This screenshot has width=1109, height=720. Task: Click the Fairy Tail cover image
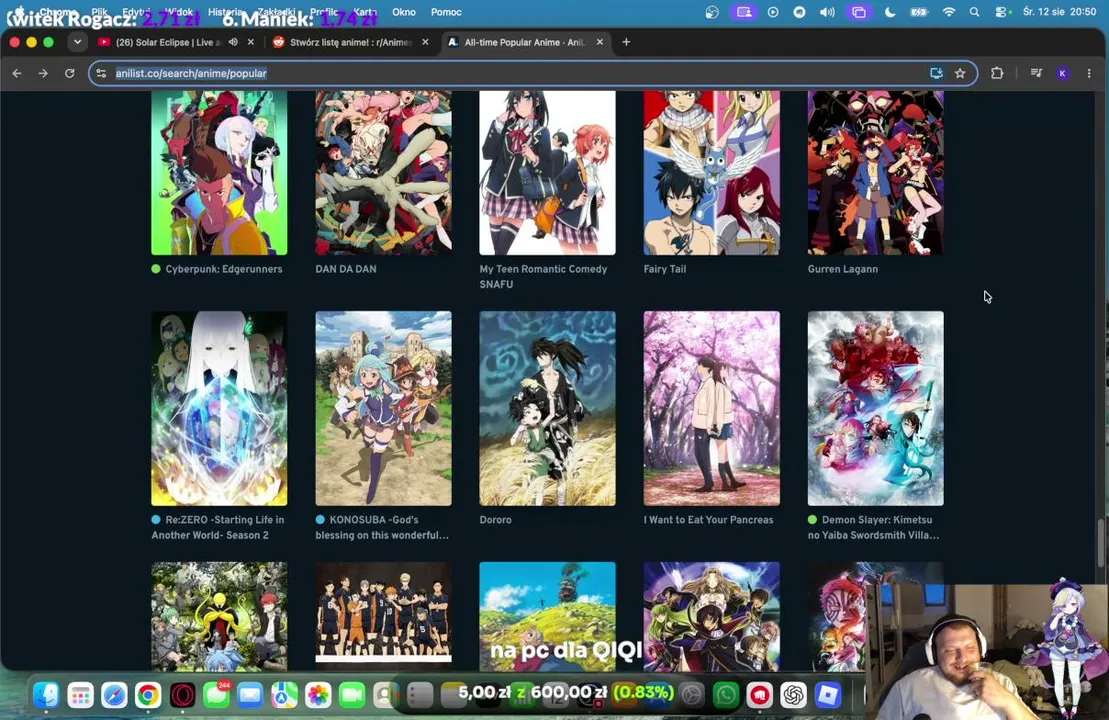712,173
